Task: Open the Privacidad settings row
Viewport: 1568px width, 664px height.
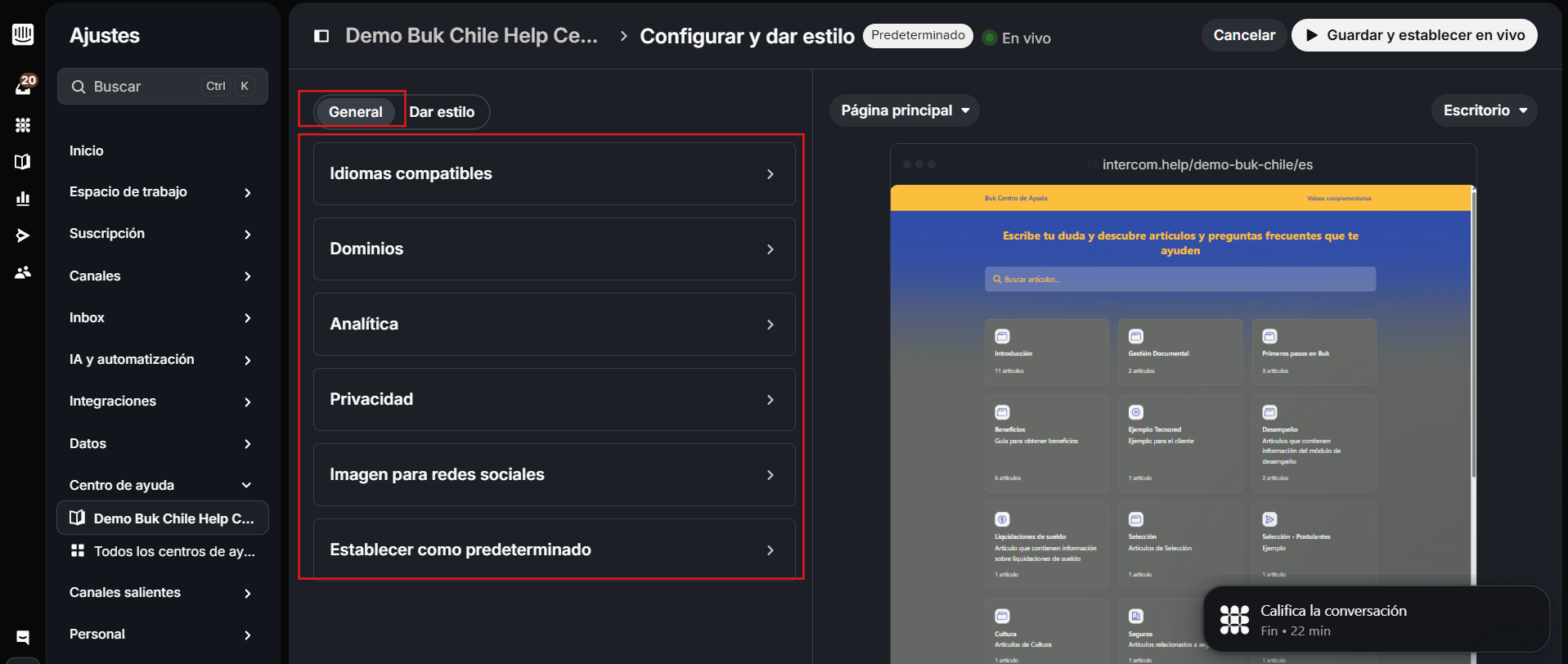Action: pyautogui.click(x=555, y=400)
